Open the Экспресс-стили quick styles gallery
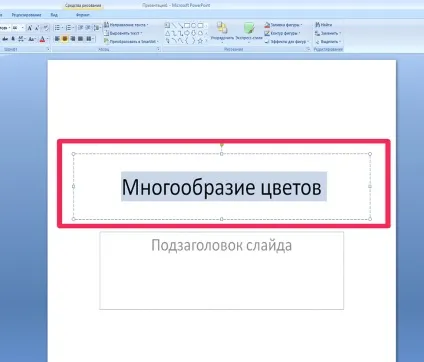Viewport: 424px width, 362px height. coord(249,33)
